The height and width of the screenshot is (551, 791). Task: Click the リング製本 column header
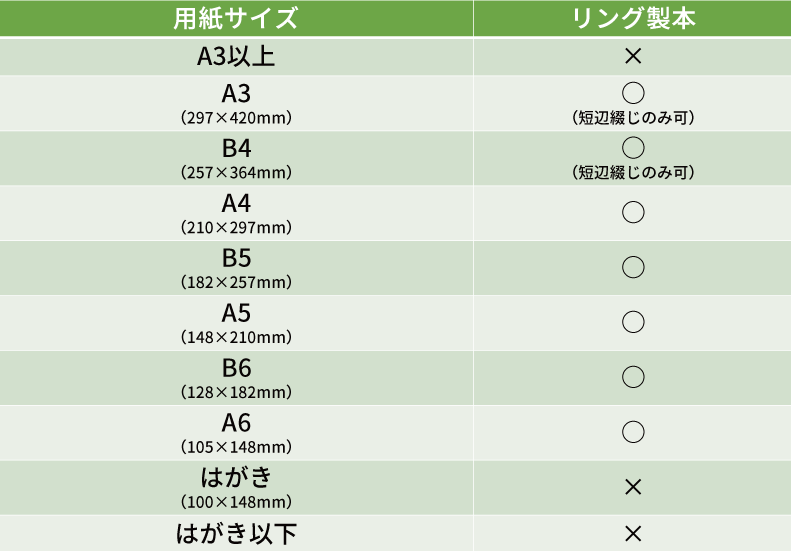(633, 18)
